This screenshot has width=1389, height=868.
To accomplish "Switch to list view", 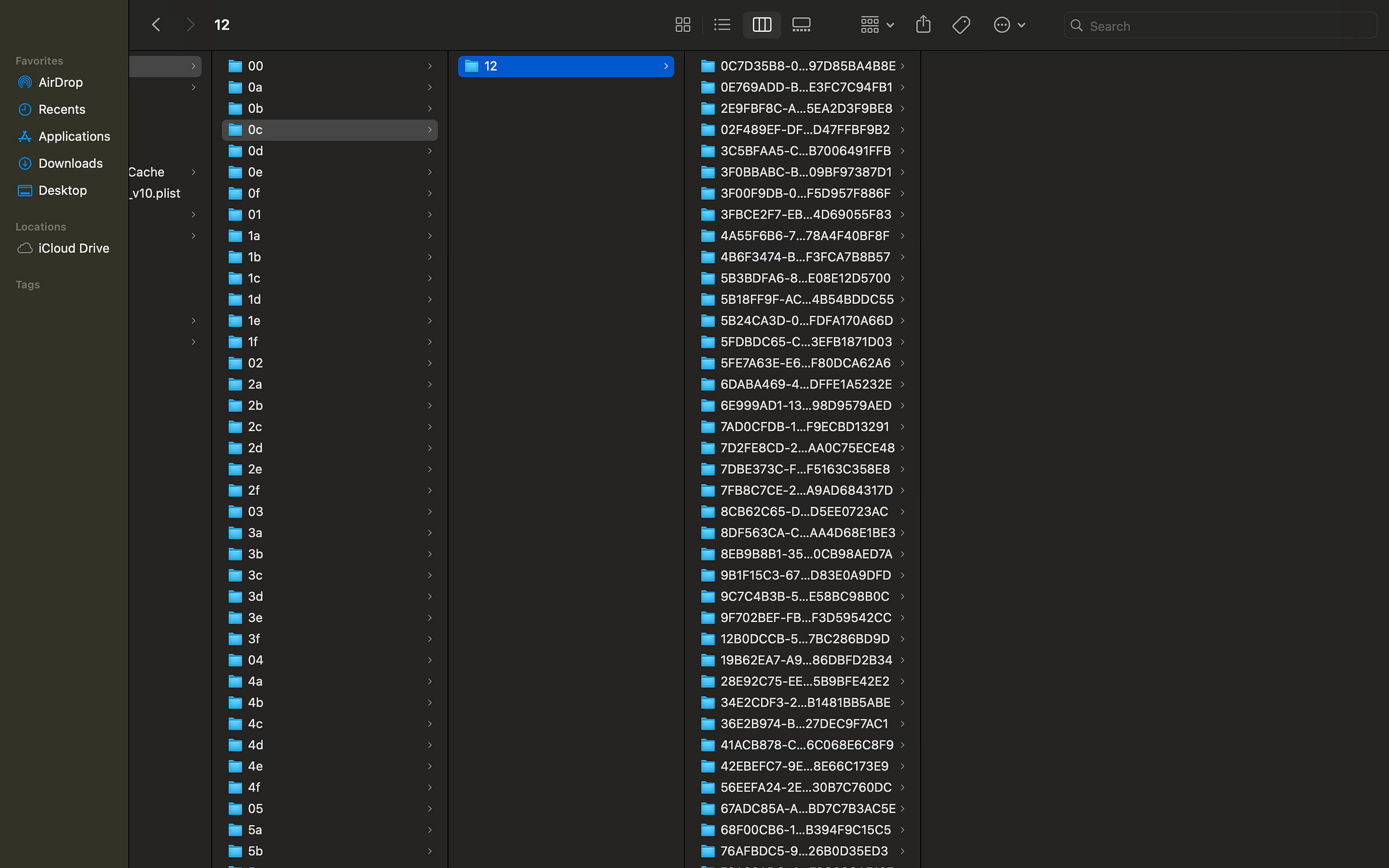I will click(x=722, y=25).
